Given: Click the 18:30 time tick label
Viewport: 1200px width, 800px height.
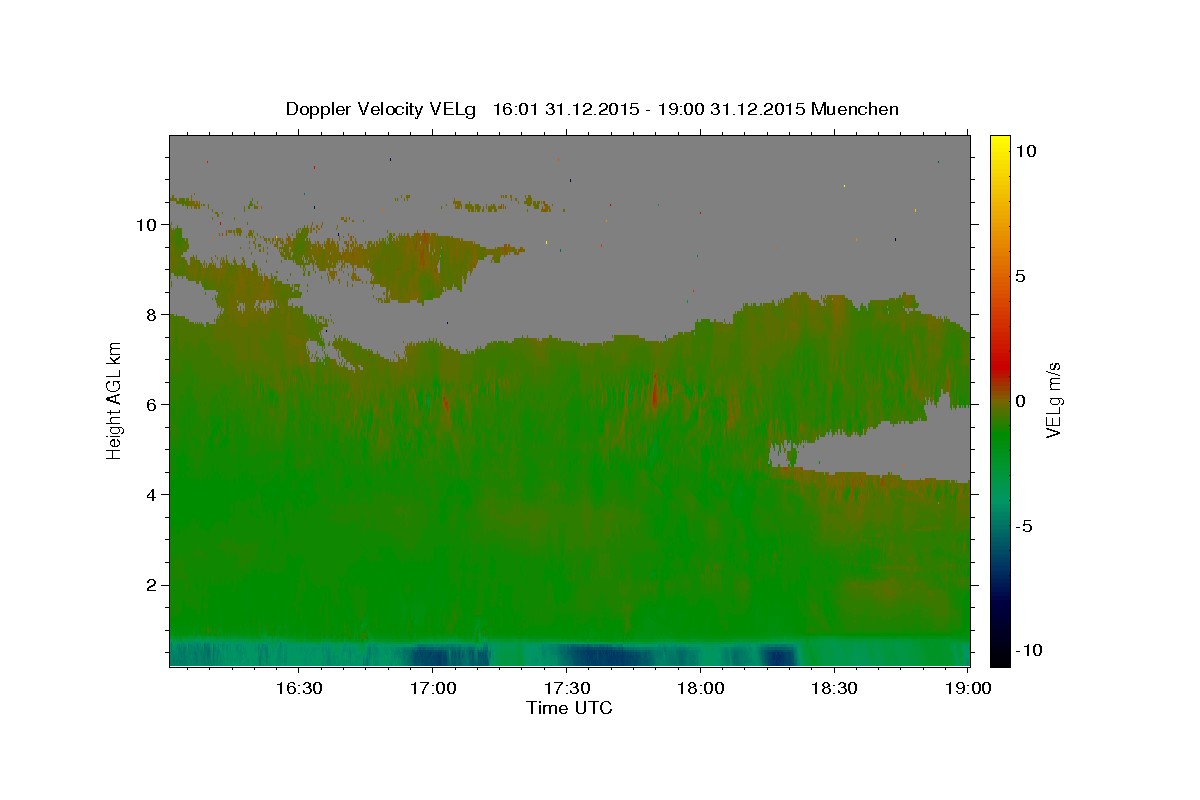Looking at the screenshot, I should (x=834, y=688).
